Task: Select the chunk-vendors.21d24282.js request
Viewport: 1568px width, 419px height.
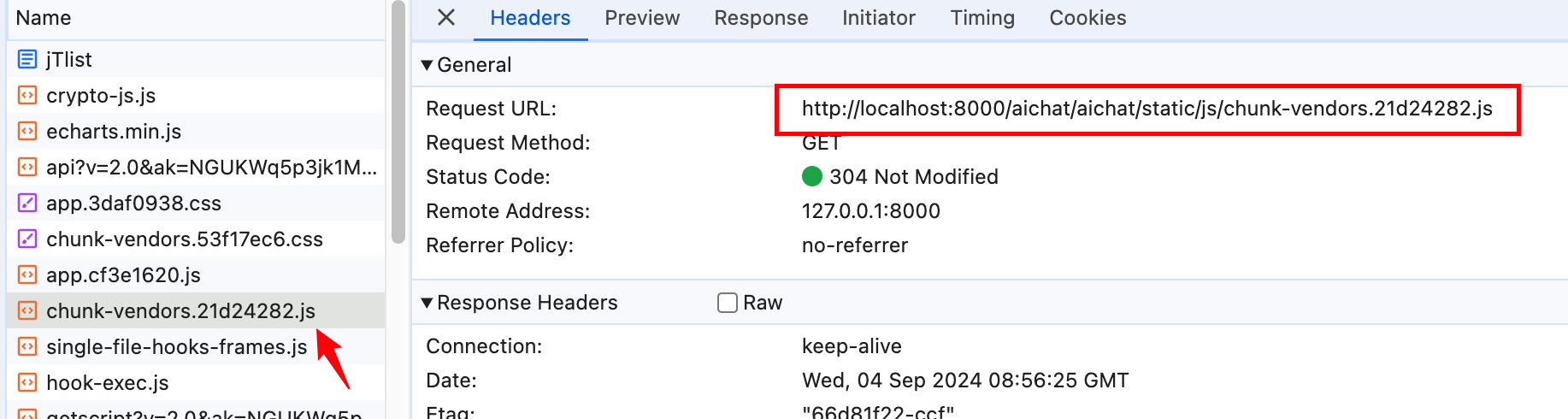Action: click(x=180, y=311)
